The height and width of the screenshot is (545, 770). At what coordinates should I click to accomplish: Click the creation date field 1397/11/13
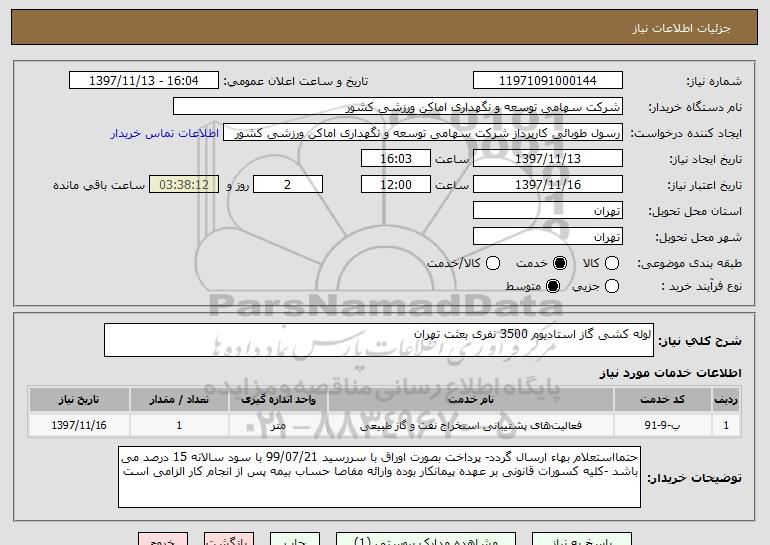click(548, 159)
